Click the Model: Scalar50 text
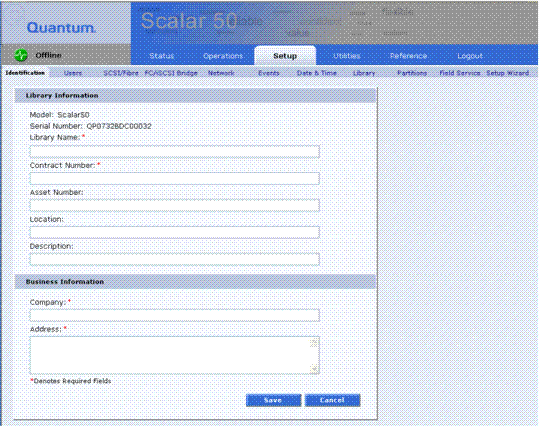The width and height of the screenshot is (539, 426). point(59,115)
